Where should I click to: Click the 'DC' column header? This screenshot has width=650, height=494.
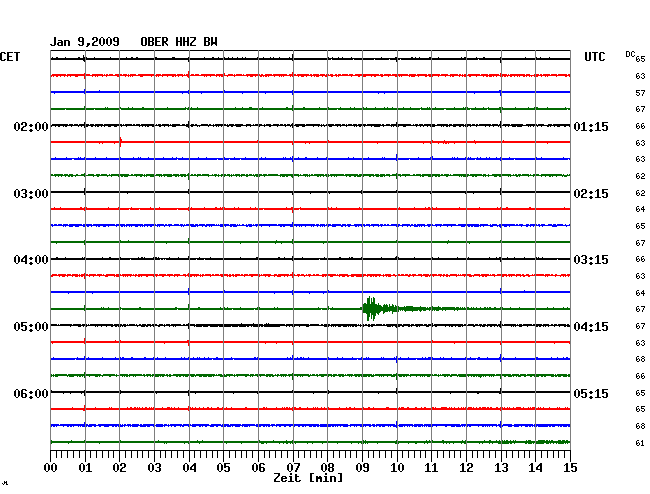630,54
